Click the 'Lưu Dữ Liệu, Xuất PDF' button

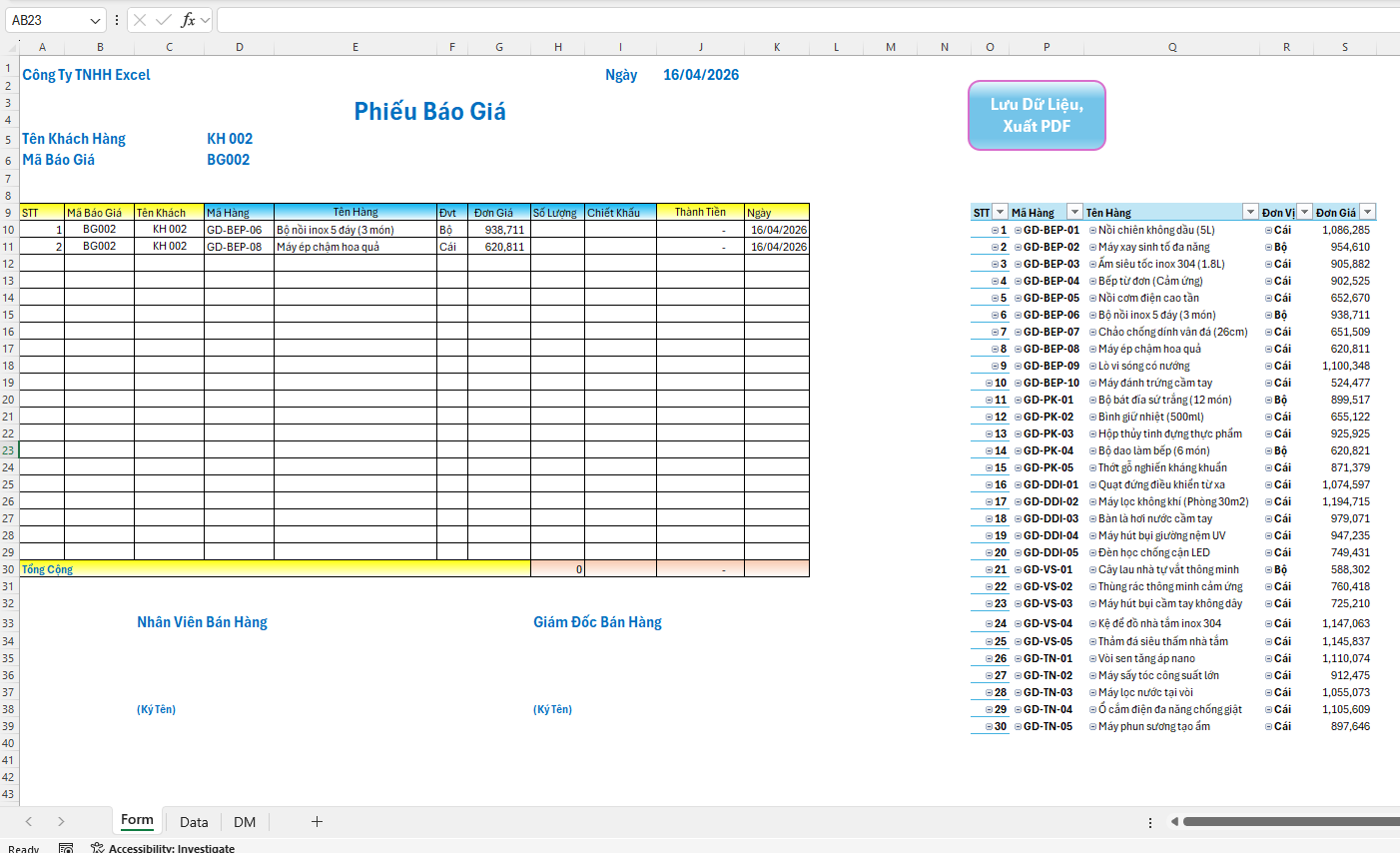click(x=1037, y=115)
